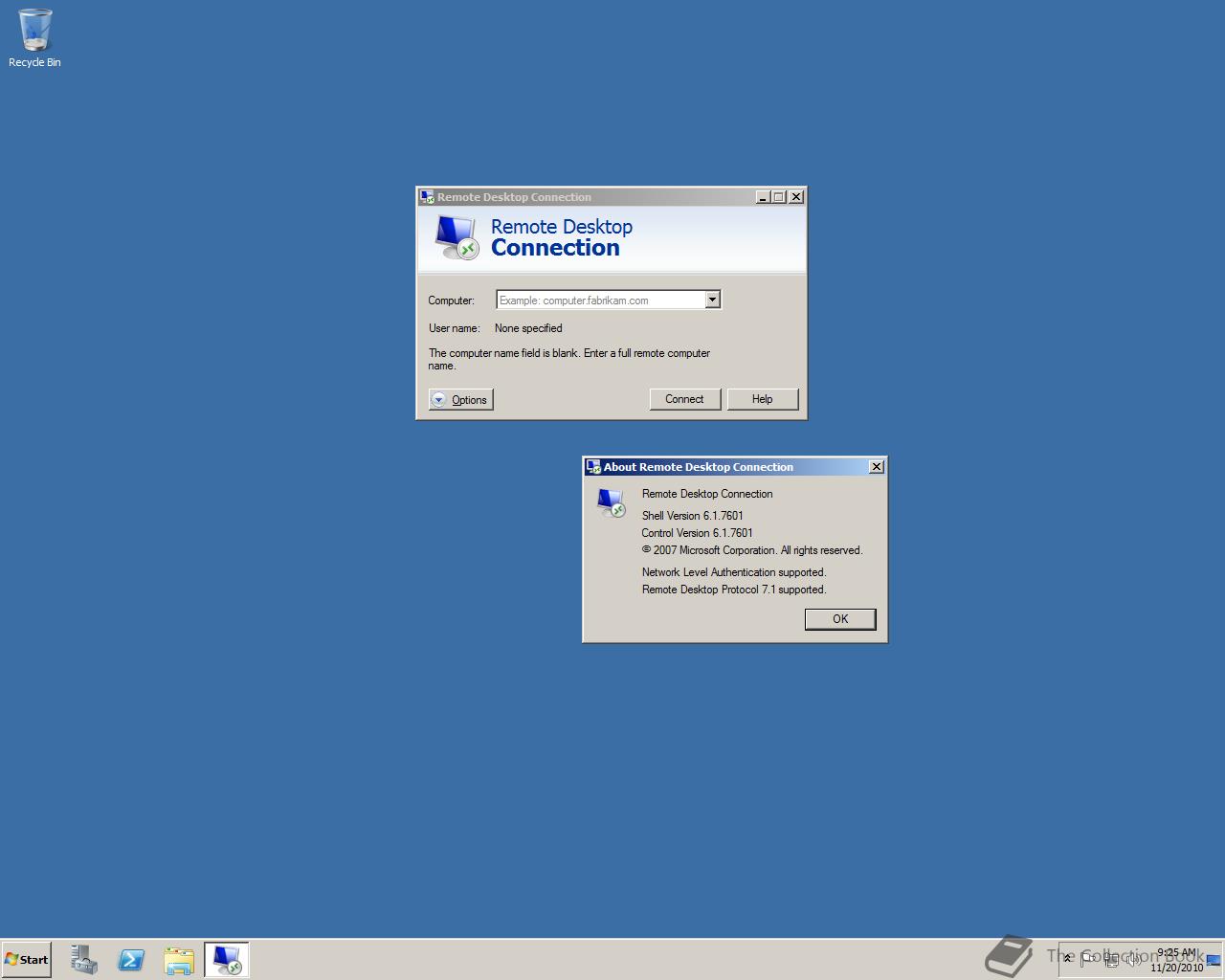
Task: Click the Remote Desktop Connection title bar icon
Action: (427, 197)
